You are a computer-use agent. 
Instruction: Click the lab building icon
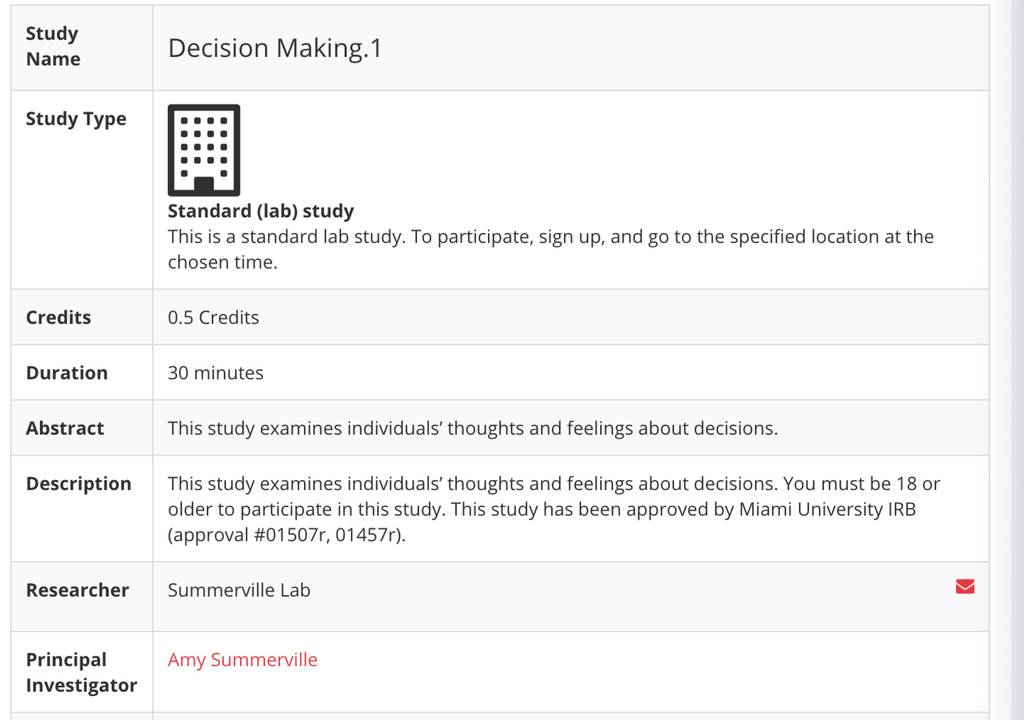[x=204, y=150]
